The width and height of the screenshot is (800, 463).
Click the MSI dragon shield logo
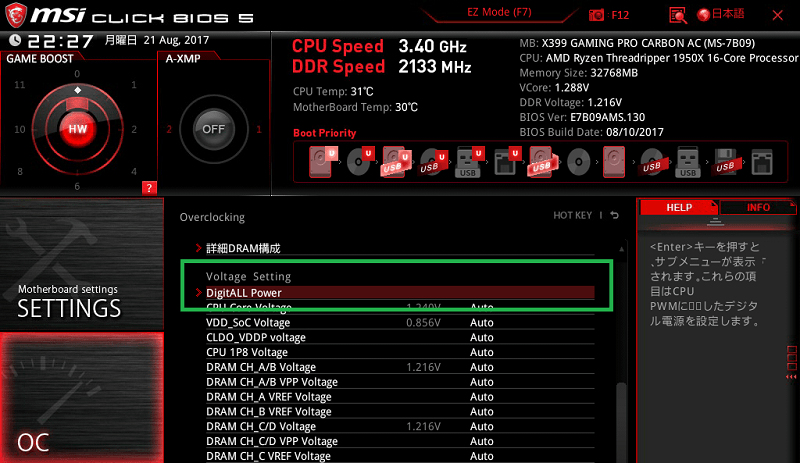[x=15, y=15]
